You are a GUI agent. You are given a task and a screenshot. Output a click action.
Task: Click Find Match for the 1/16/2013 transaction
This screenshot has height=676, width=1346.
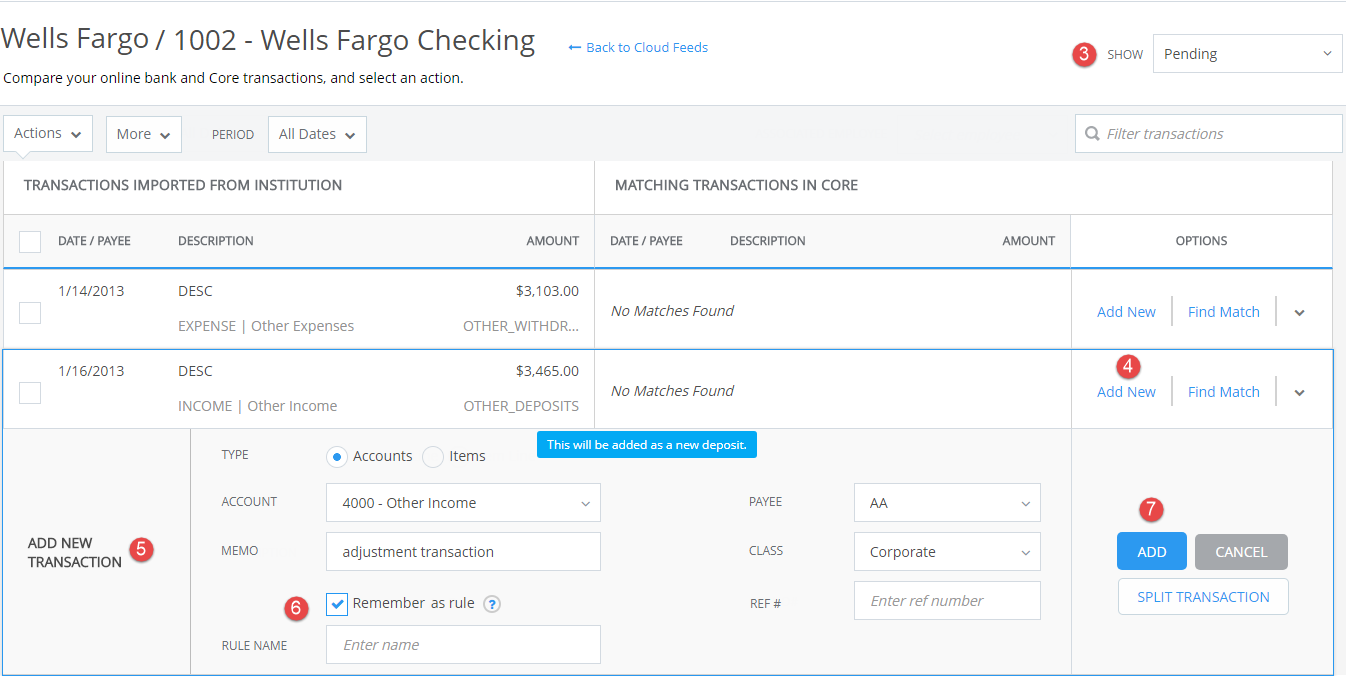tap(1223, 391)
